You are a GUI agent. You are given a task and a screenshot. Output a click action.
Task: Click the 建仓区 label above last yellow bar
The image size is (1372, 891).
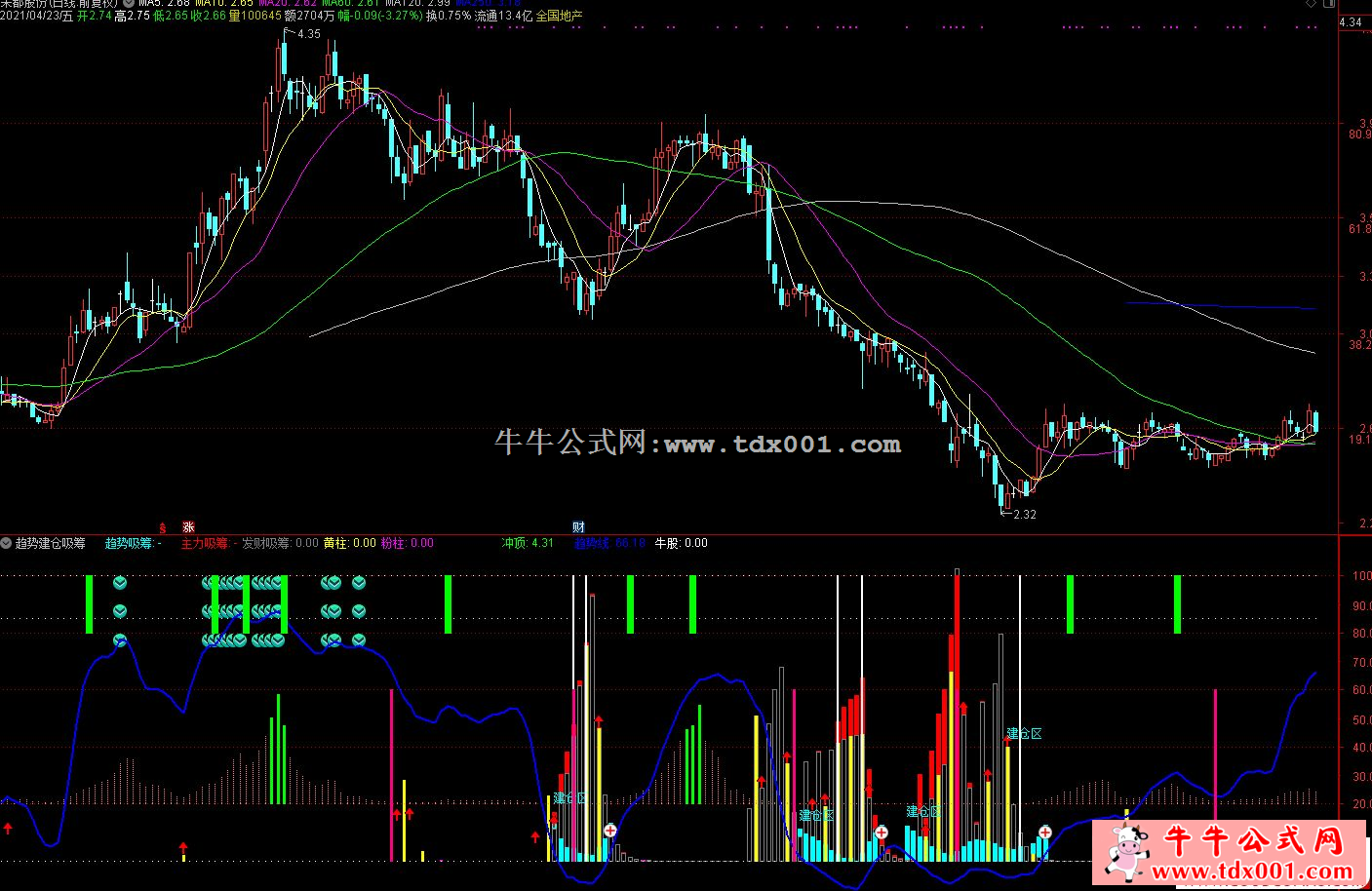tap(1024, 733)
